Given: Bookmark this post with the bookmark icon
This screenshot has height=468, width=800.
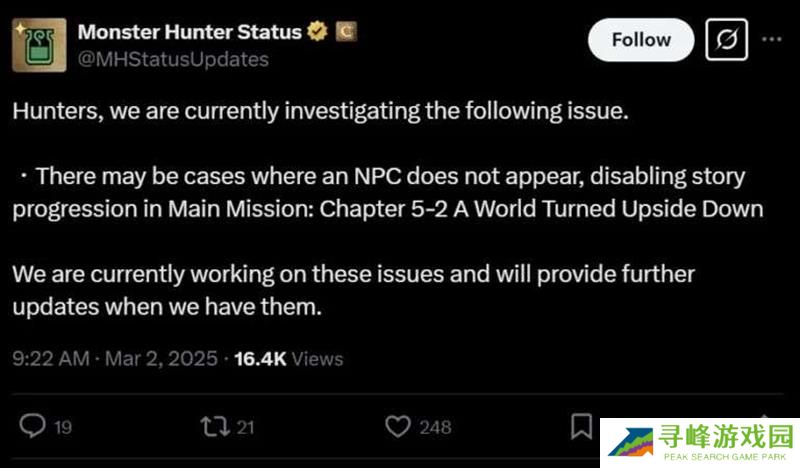Looking at the screenshot, I should point(581,427).
